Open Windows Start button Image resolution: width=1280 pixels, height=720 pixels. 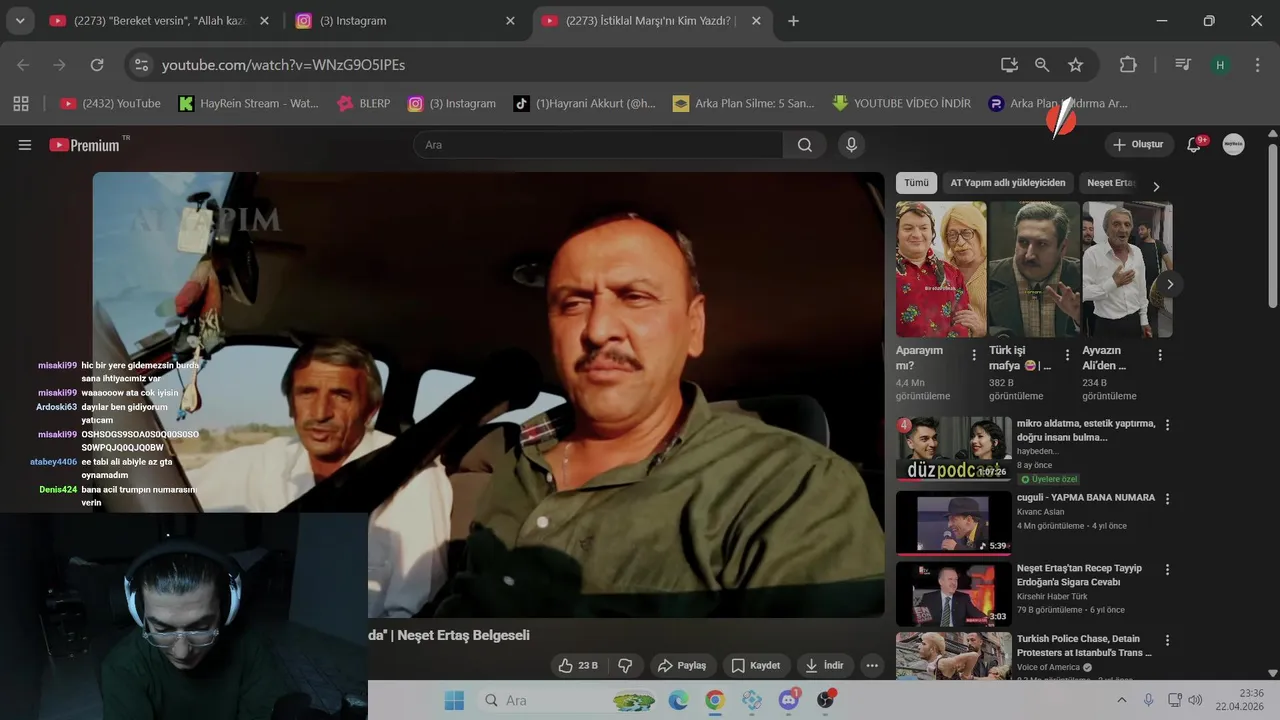tap(454, 700)
